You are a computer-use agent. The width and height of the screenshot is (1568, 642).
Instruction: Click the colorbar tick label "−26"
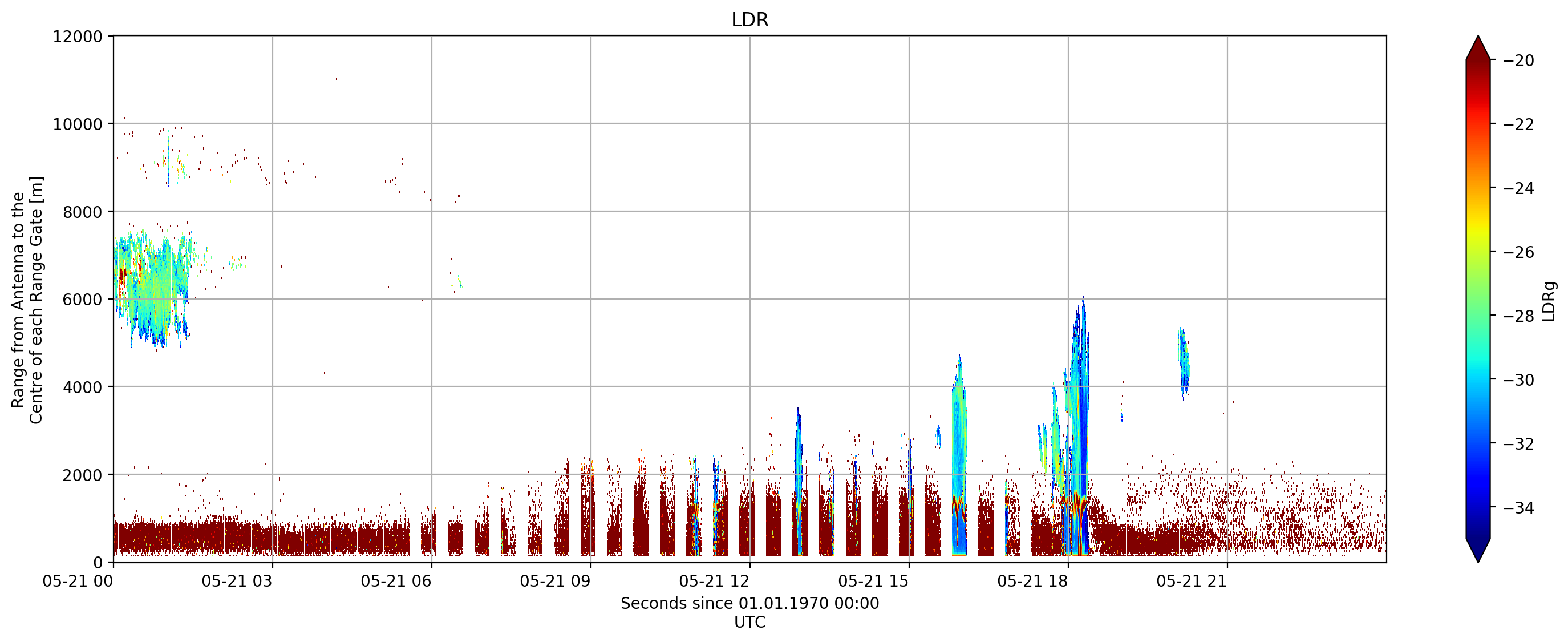1519,252
